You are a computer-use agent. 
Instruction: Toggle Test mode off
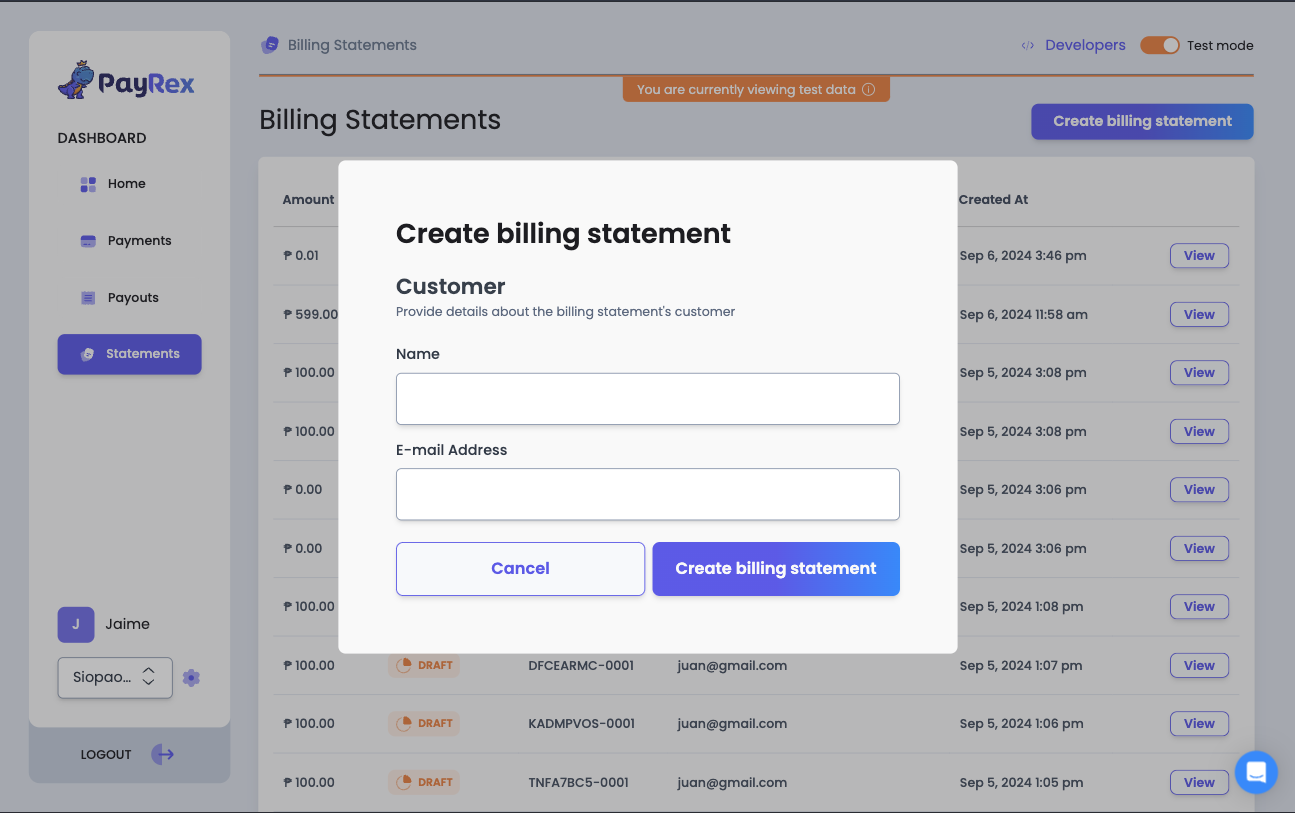point(1160,45)
